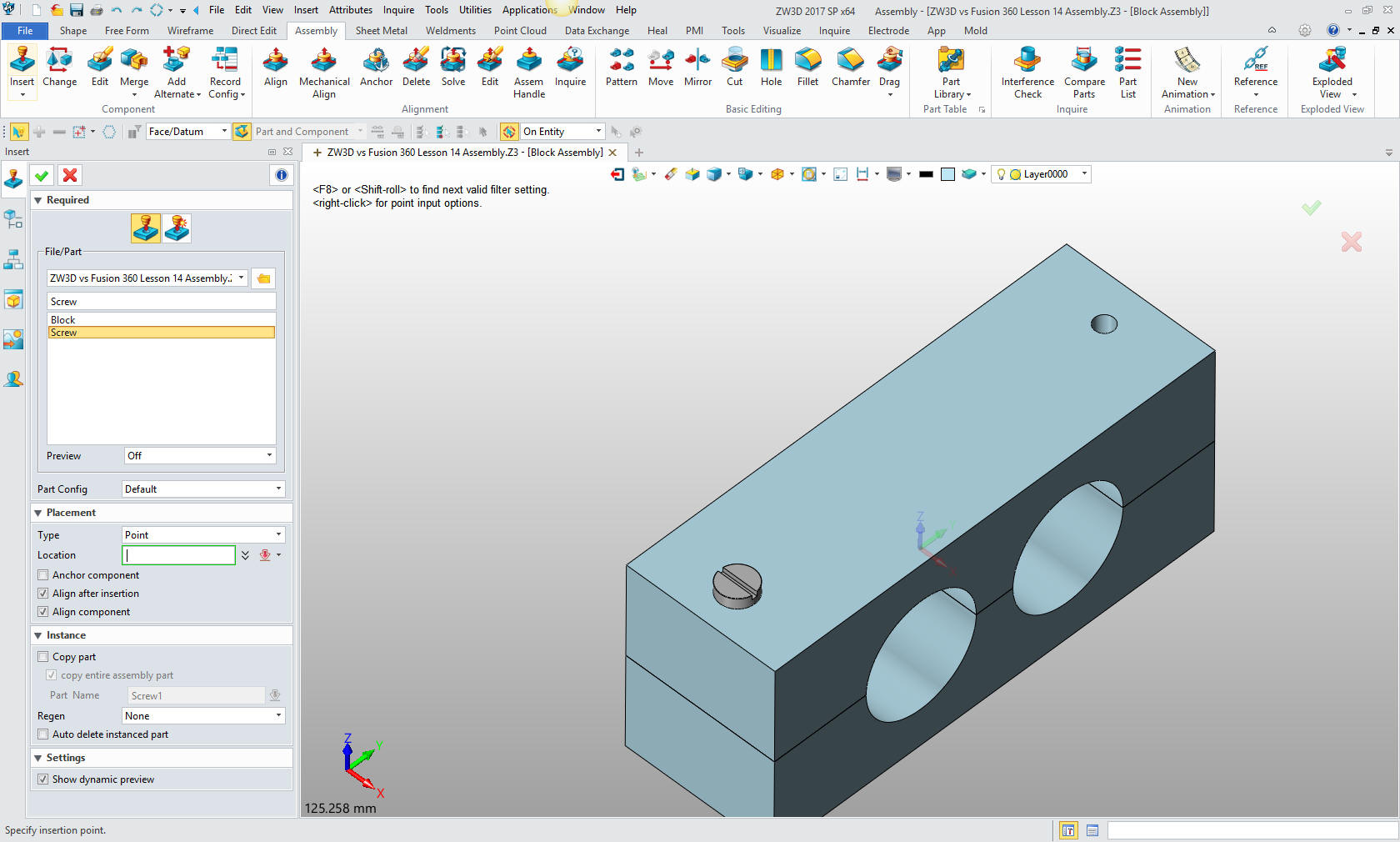The width and height of the screenshot is (1400, 842).
Task: Toggle the Anchor component checkbox
Action: click(x=42, y=575)
